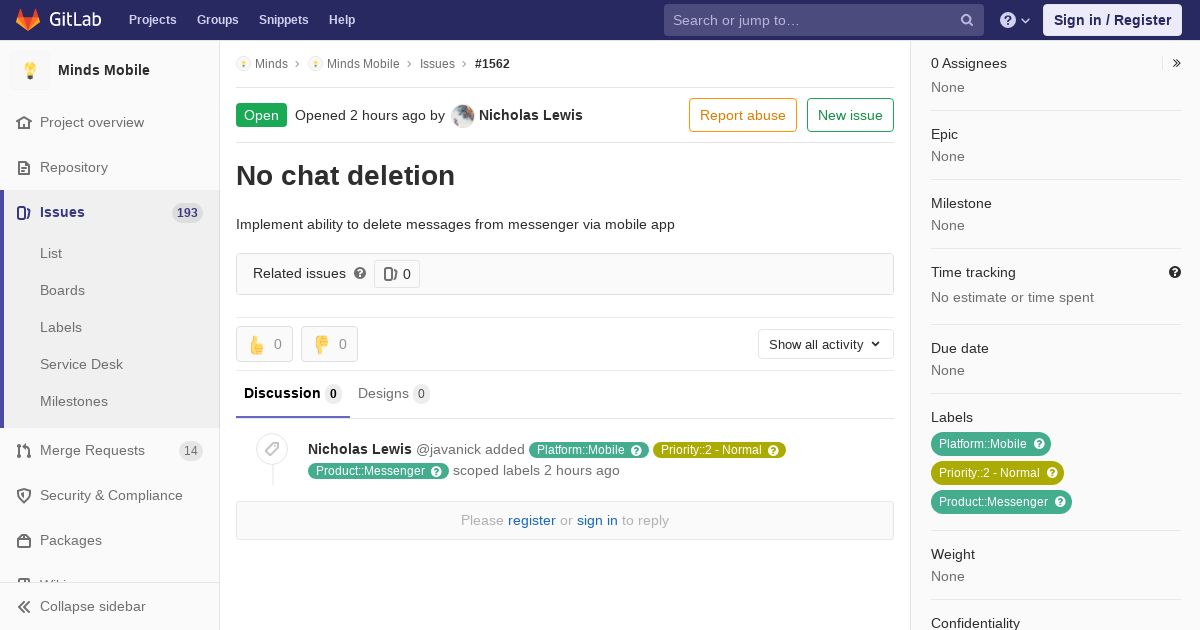Image resolution: width=1200 pixels, height=630 pixels.
Task: Focus the Search or jump to field
Action: pos(823,20)
